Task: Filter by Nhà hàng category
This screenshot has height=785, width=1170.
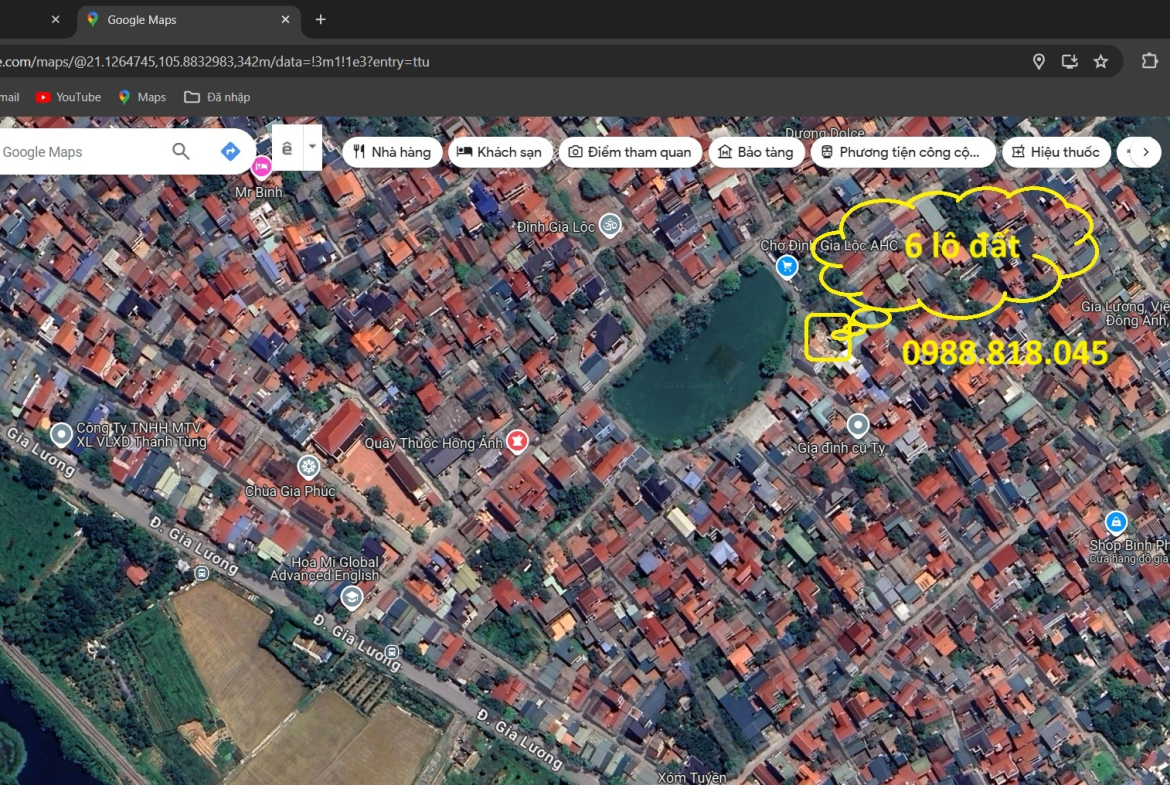Action: click(x=392, y=152)
